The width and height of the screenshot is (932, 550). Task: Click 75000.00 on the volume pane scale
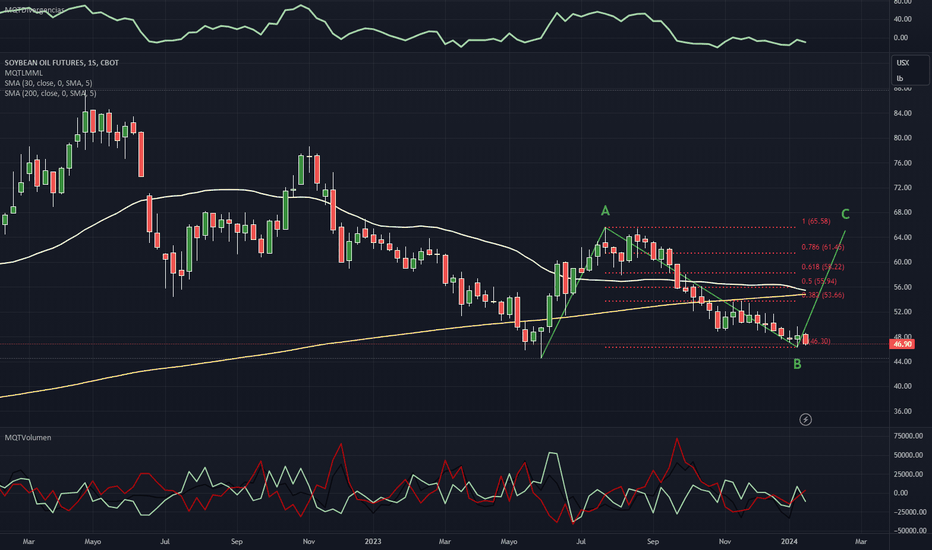pyautogui.click(x=908, y=436)
